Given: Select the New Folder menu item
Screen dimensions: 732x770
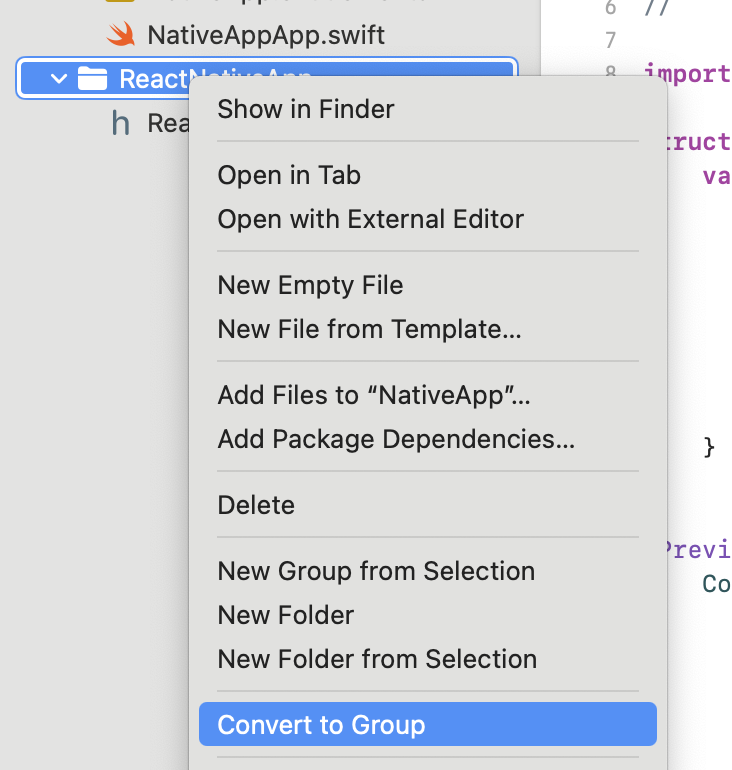Looking at the screenshot, I should 286,615.
